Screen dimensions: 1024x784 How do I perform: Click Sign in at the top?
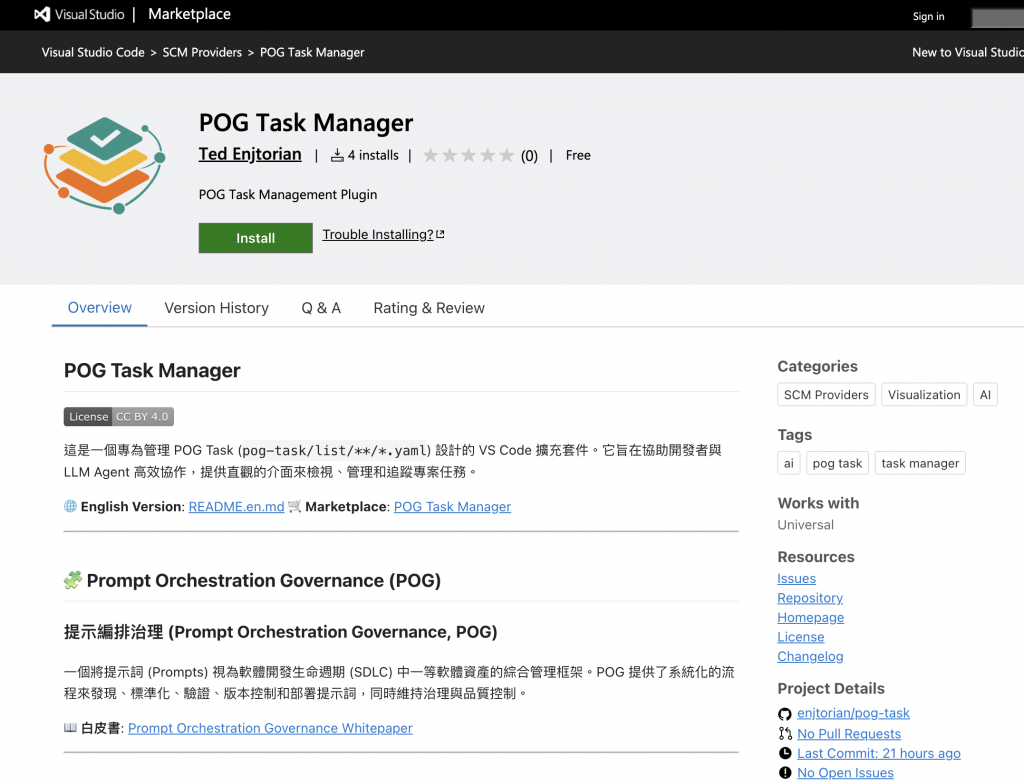[x=928, y=16]
